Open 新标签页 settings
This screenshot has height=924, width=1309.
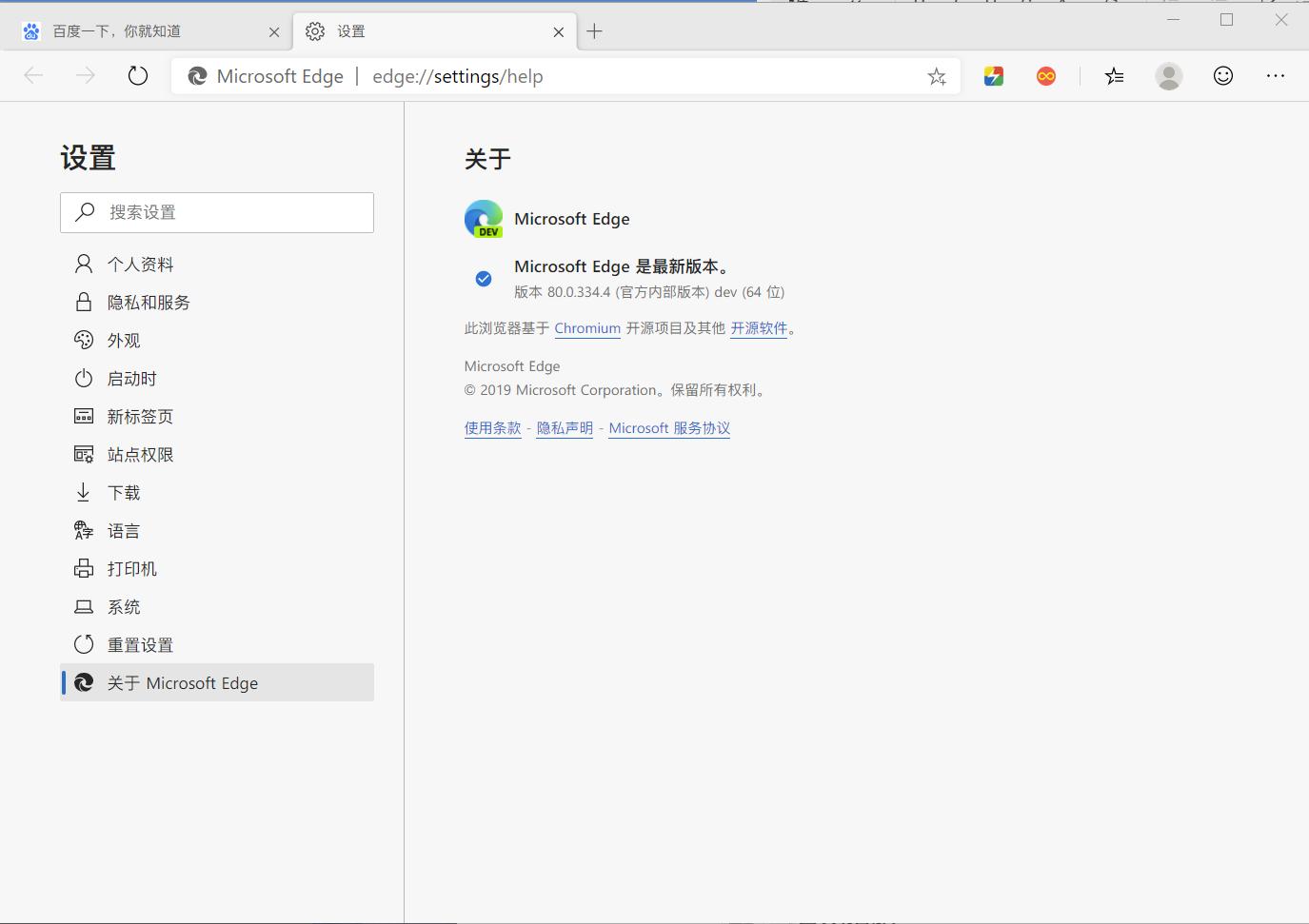click(x=217, y=417)
